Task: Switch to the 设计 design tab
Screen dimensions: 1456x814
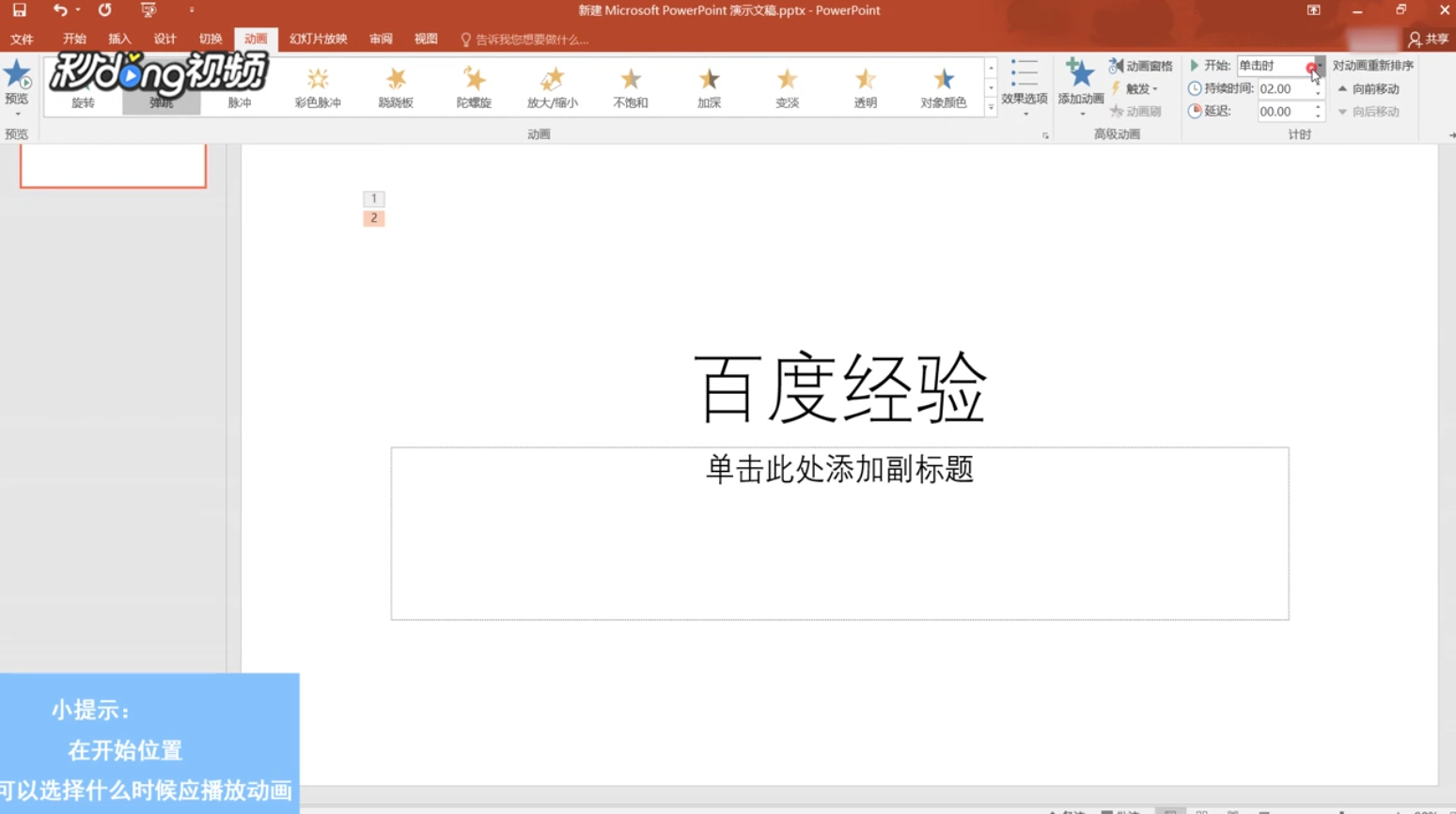Action: (164, 39)
